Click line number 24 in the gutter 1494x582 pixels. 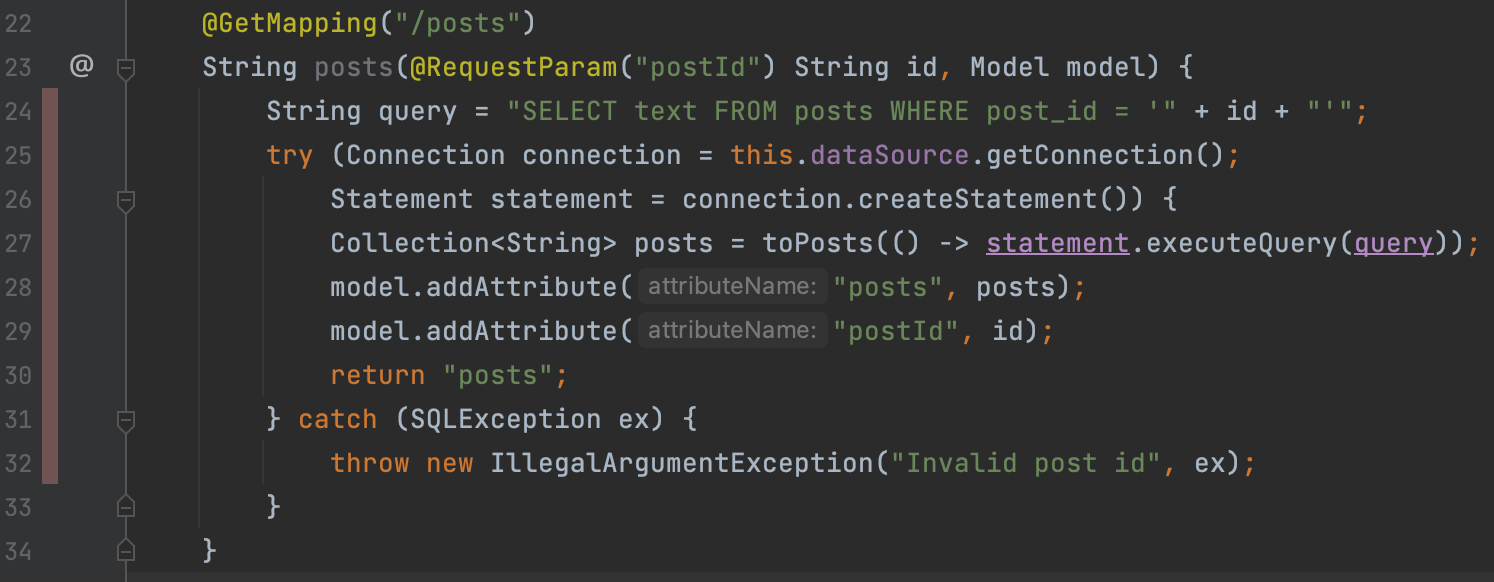(x=18, y=111)
